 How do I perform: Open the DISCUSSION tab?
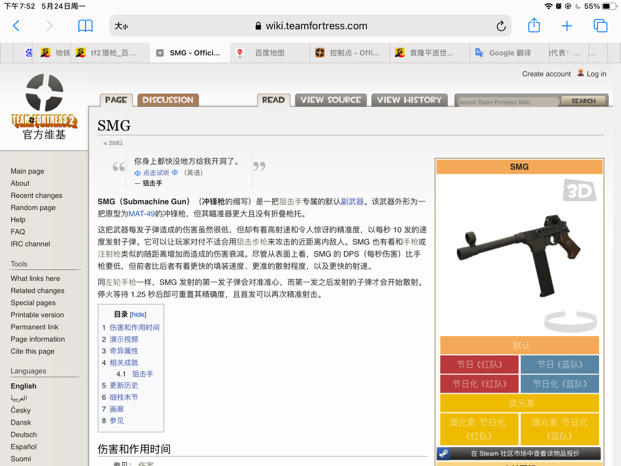[168, 100]
